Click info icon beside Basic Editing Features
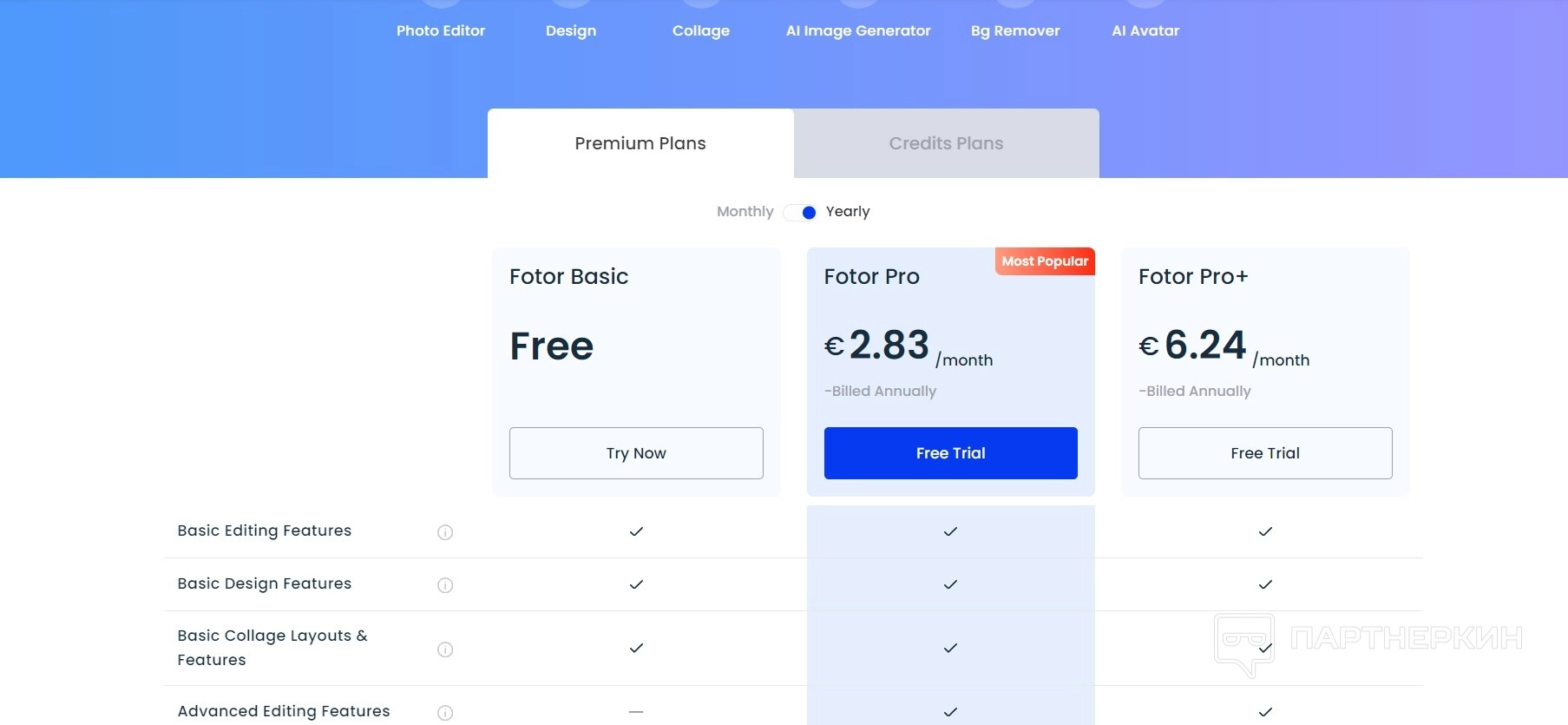This screenshot has width=1568, height=725. pyautogui.click(x=445, y=532)
